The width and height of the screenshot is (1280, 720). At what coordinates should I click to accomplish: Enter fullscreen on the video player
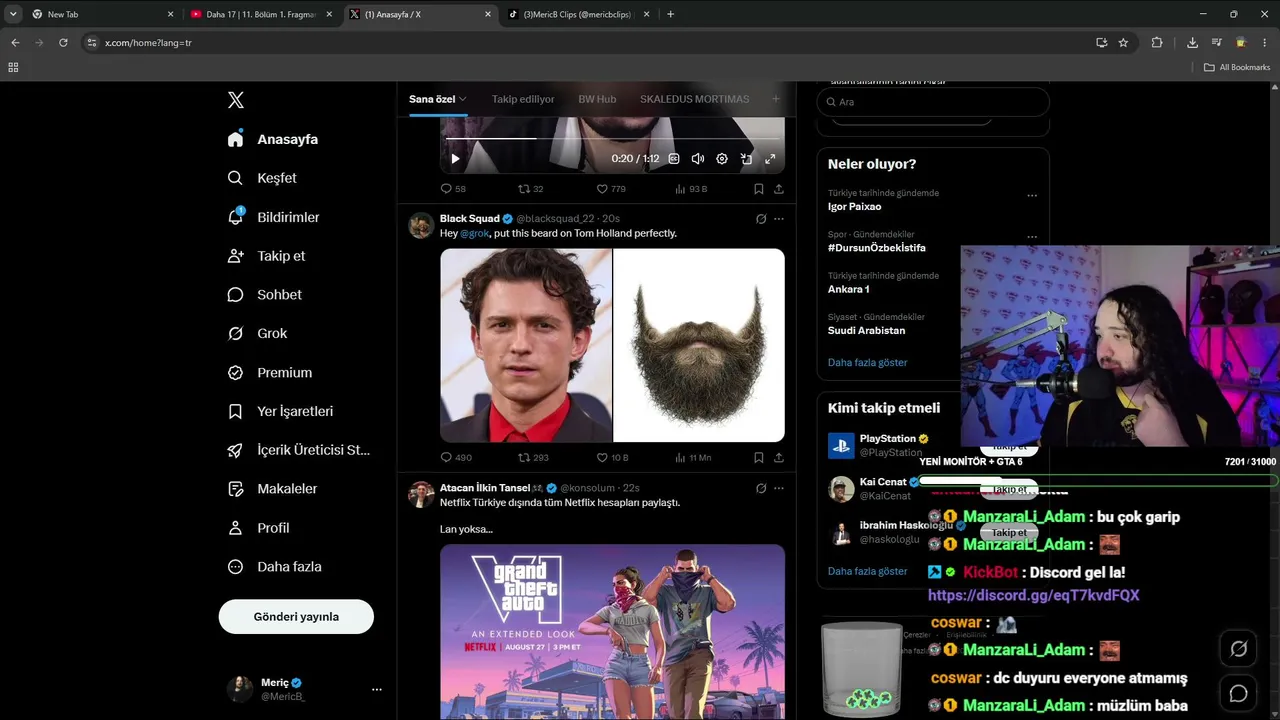click(x=770, y=159)
